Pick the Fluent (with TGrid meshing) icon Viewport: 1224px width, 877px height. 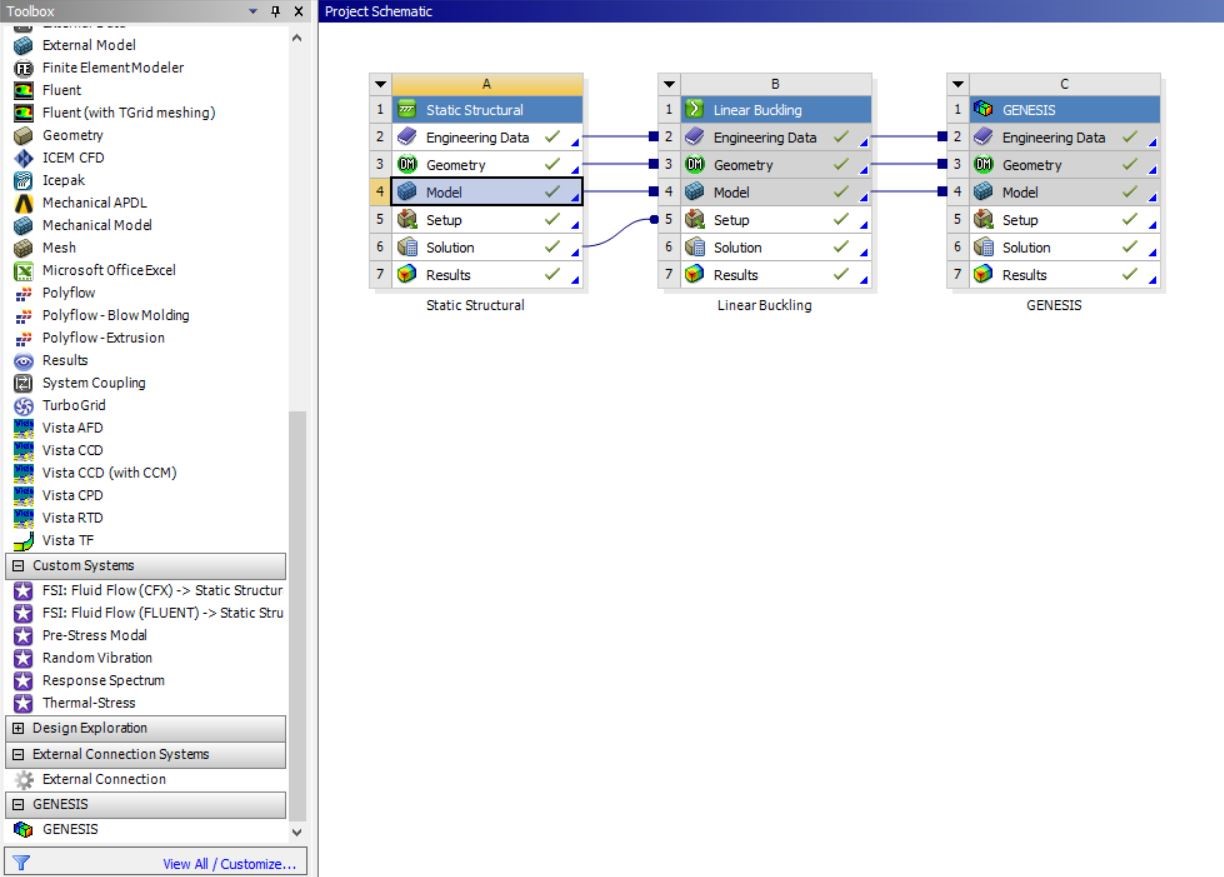(22, 113)
